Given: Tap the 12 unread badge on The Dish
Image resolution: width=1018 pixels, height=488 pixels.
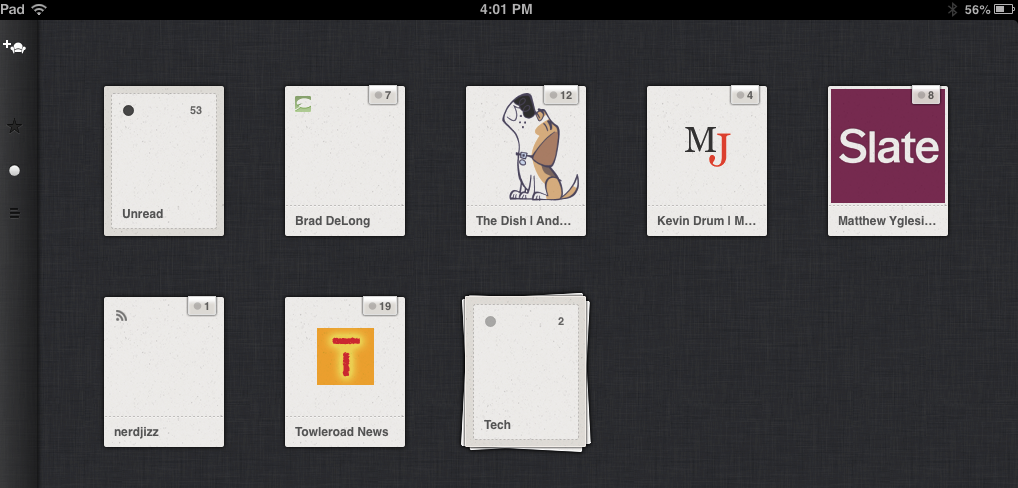Looking at the screenshot, I should [x=561, y=95].
